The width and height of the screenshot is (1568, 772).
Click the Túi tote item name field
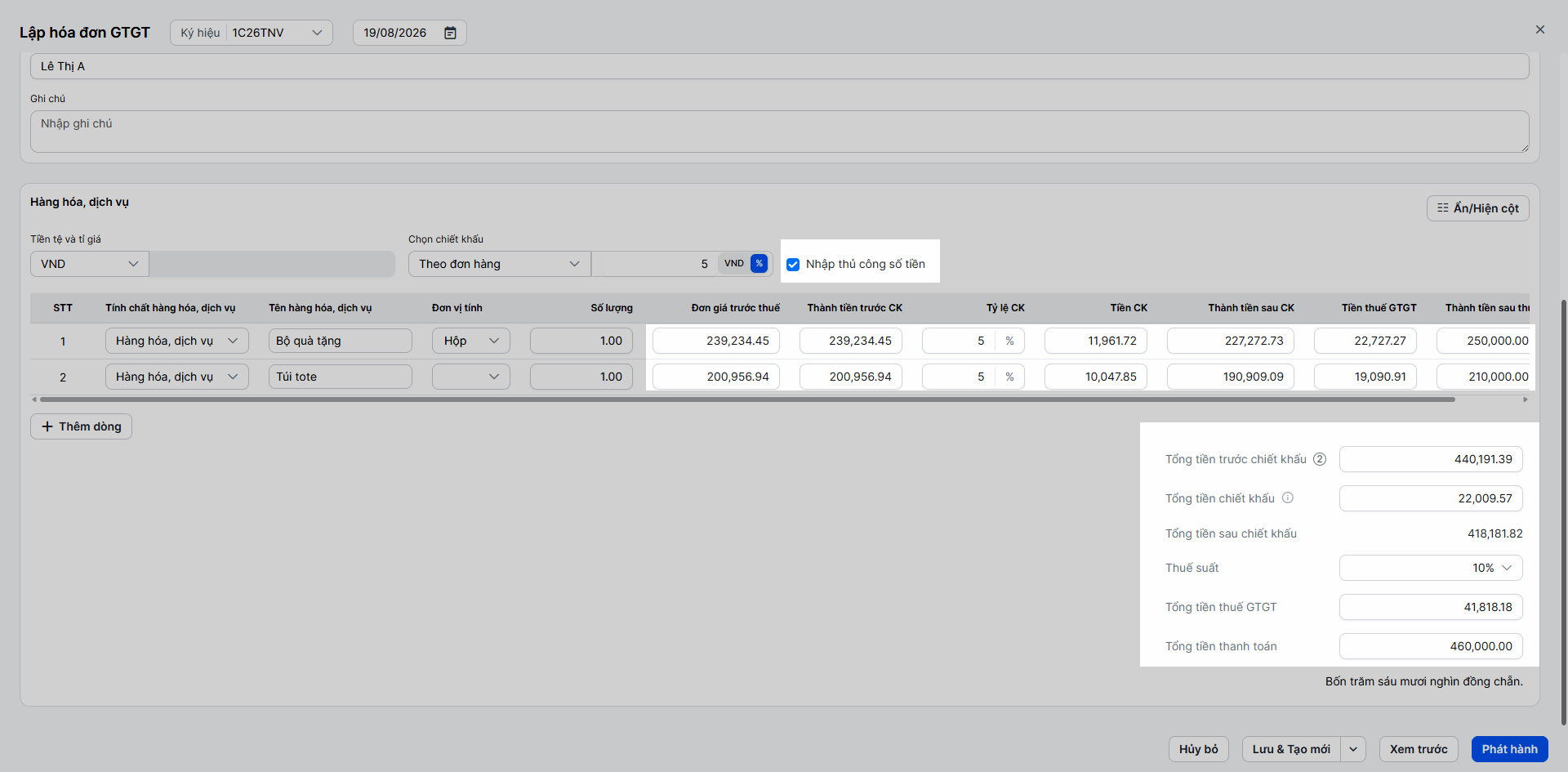coord(341,377)
